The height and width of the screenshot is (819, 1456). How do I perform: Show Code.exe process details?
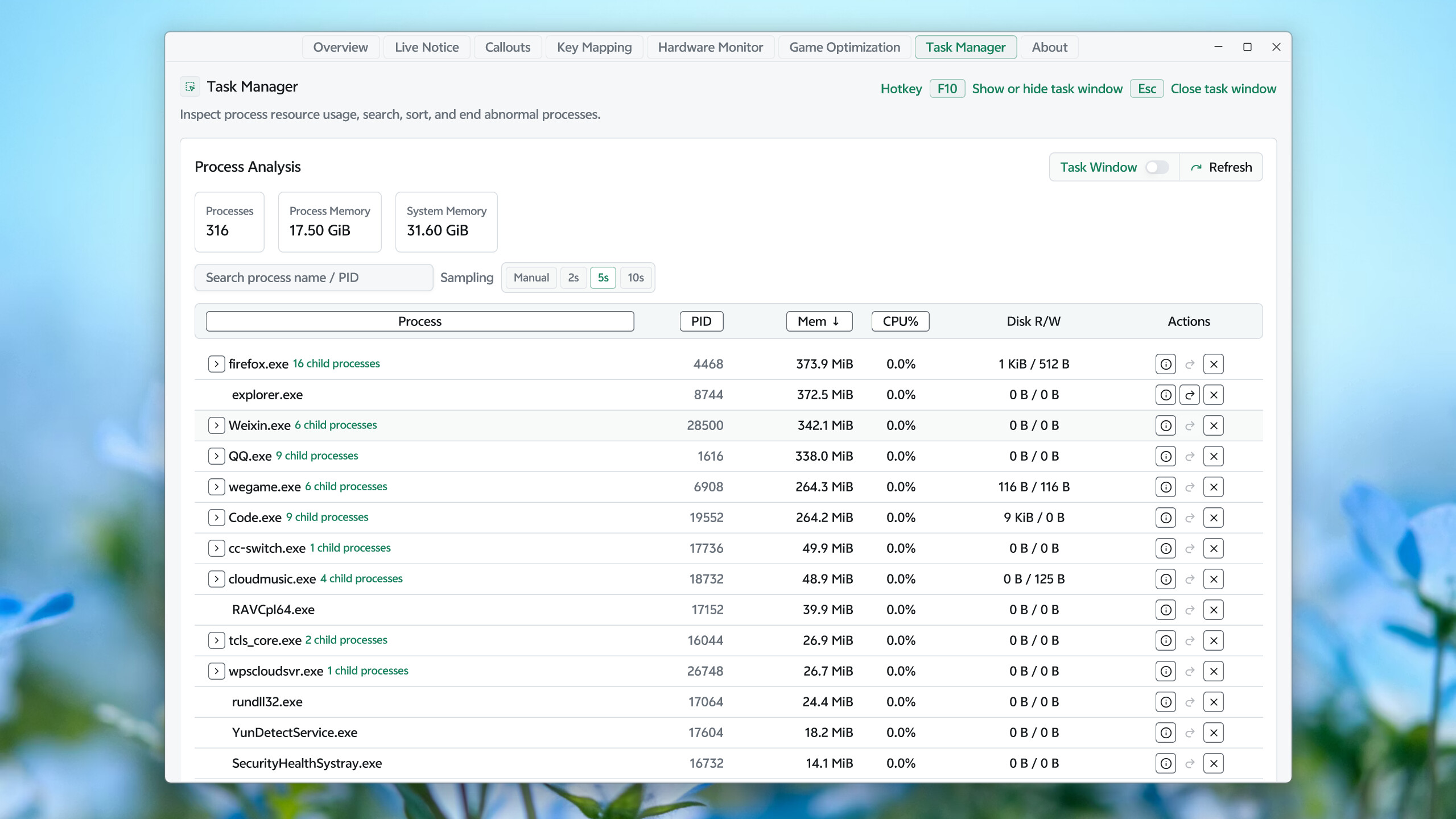[x=1165, y=518]
